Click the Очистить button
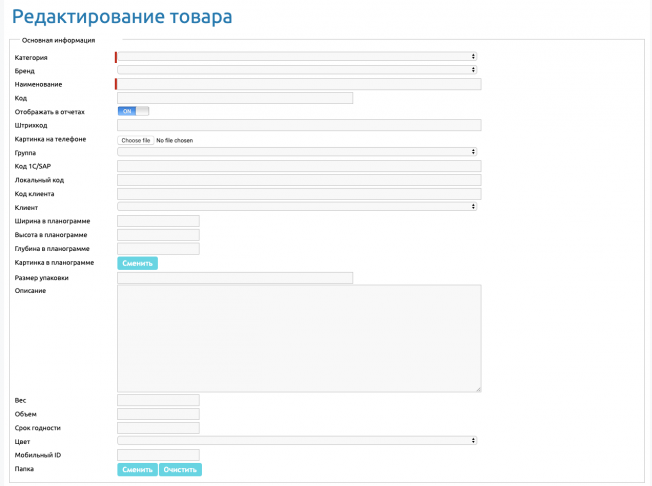This screenshot has width=652, height=486. tap(180, 469)
